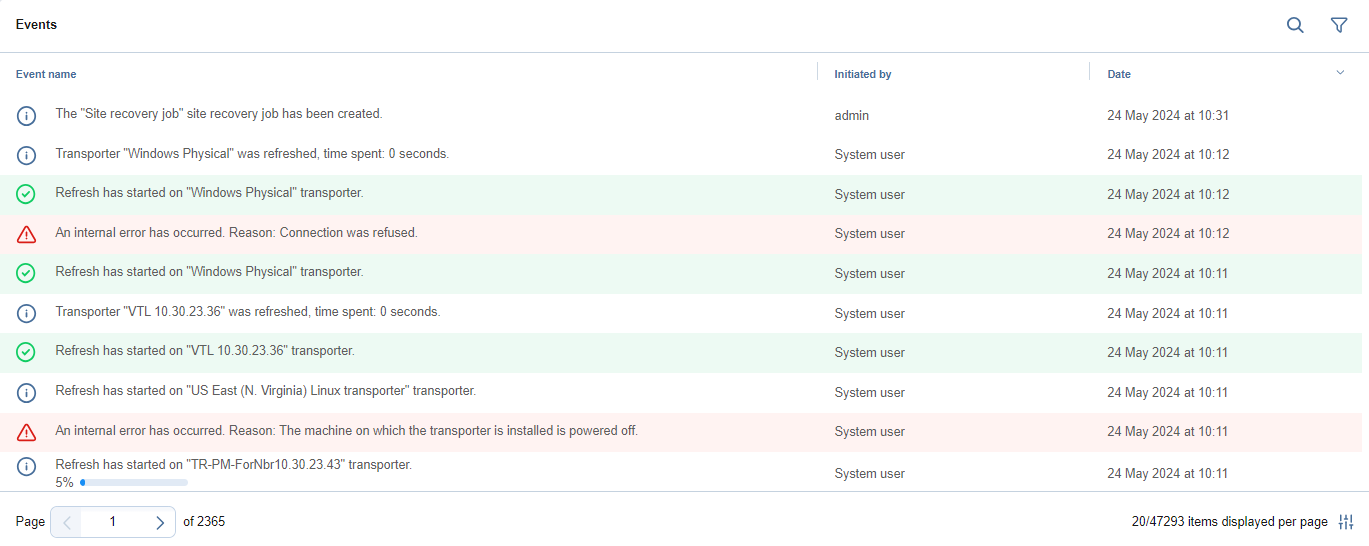
Task: Click info icon for US East Linux transporter
Action: (27, 392)
